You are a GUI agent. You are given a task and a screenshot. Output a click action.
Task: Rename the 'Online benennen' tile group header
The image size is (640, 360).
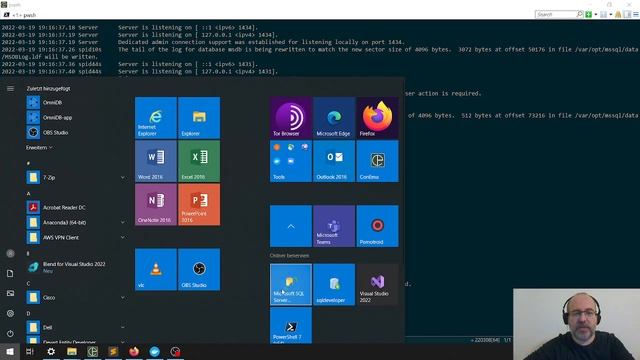289,256
